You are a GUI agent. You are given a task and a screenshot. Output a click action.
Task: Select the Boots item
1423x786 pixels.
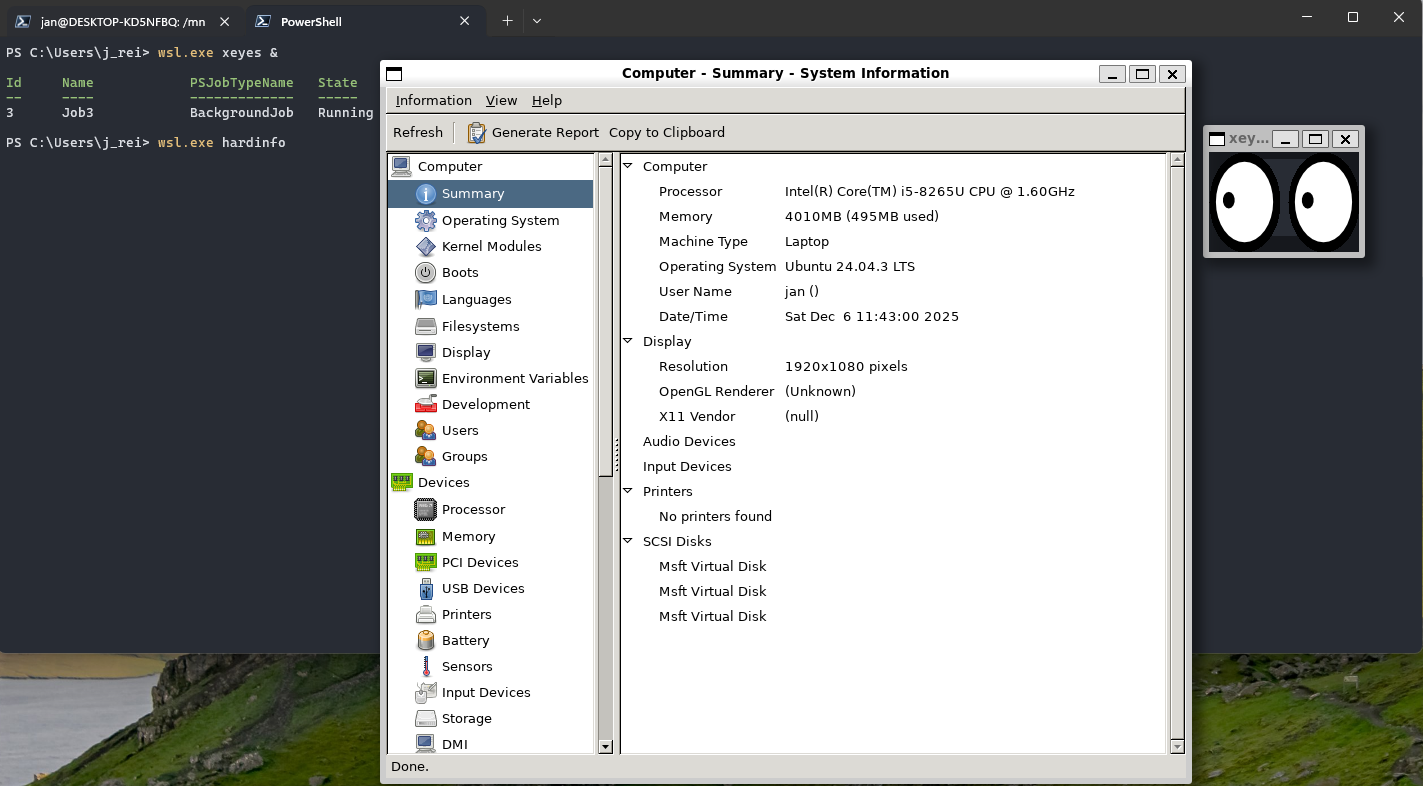point(461,272)
